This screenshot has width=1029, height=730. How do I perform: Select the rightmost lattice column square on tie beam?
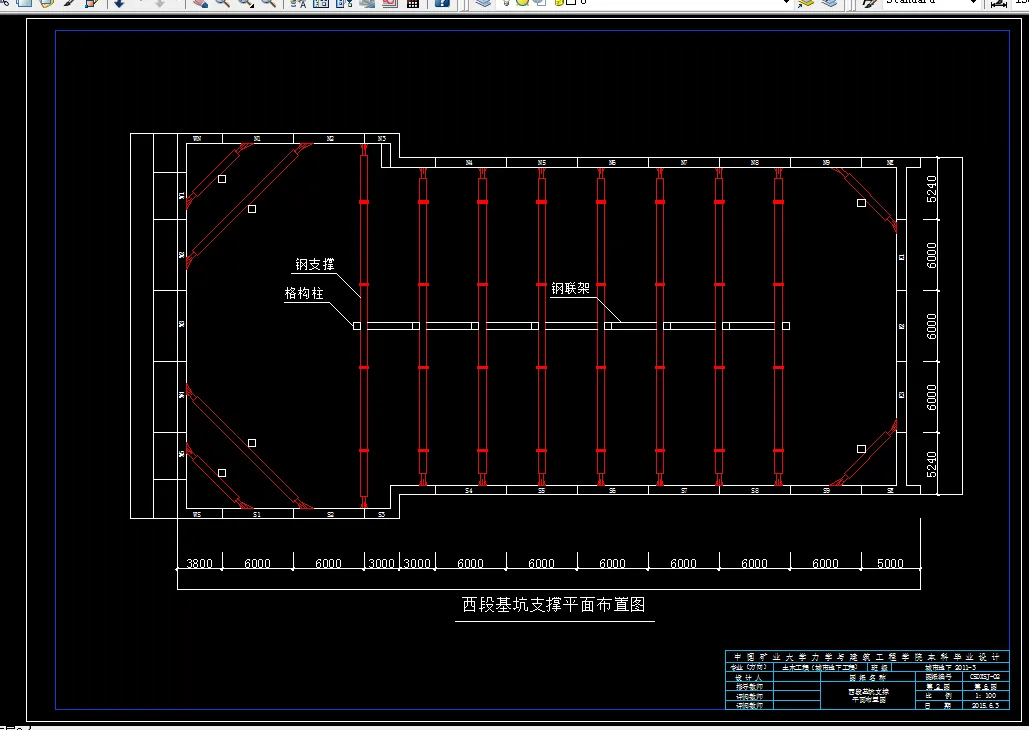tap(786, 326)
